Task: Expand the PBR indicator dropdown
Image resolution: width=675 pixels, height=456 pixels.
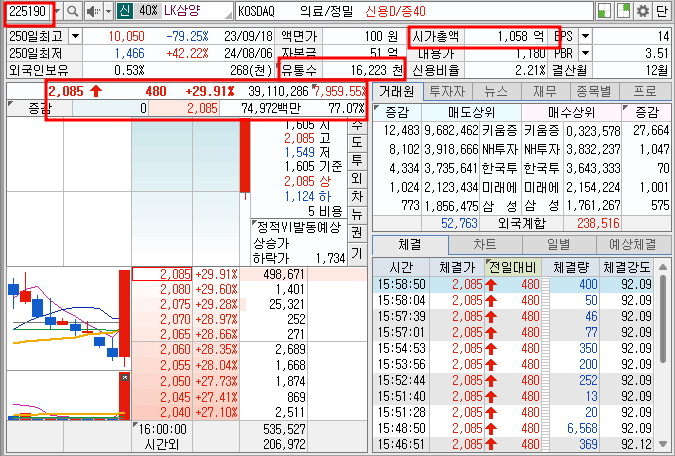Action: (x=585, y=53)
